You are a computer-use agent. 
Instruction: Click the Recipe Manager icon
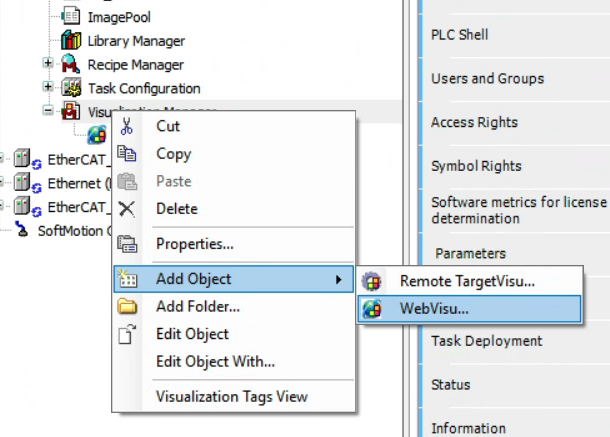coord(70,65)
